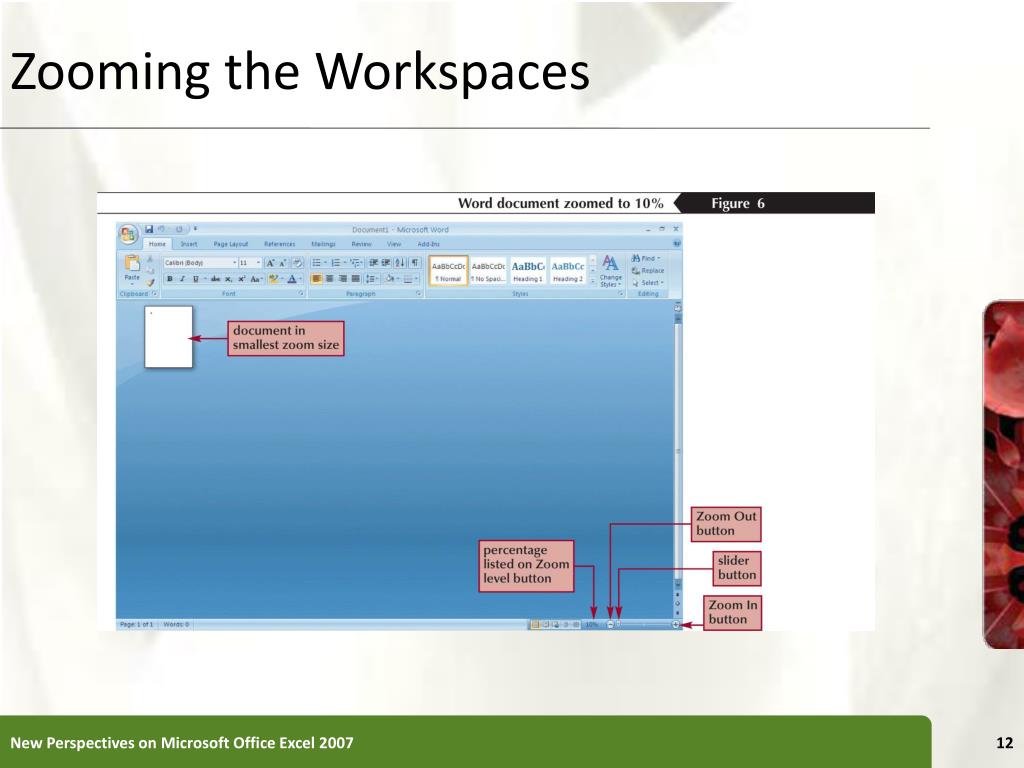Click the Office Button orb in Word
1024x768 pixels.
(128, 235)
